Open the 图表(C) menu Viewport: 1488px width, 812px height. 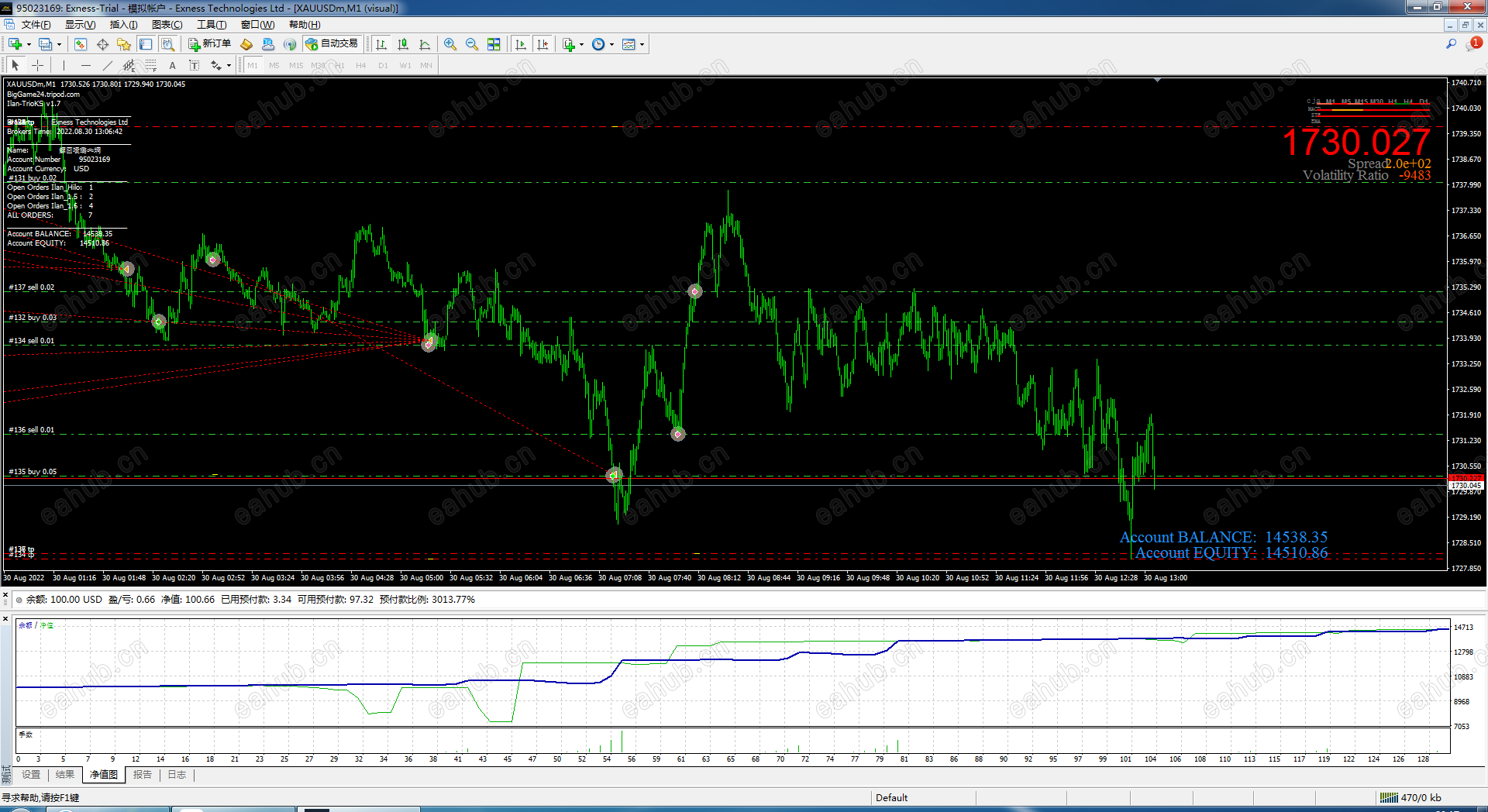pyautogui.click(x=167, y=25)
